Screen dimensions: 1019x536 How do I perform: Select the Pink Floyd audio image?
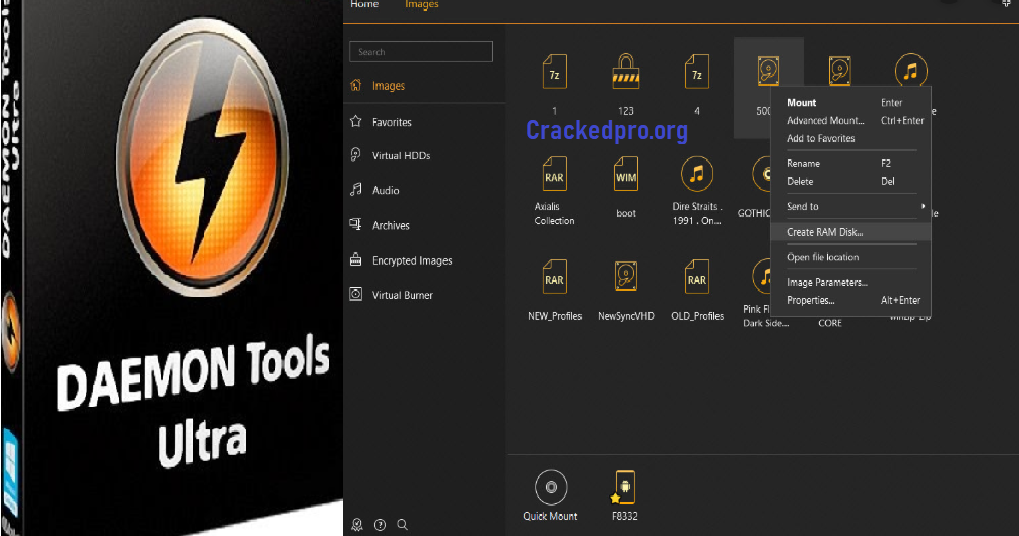[x=762, y=277]
